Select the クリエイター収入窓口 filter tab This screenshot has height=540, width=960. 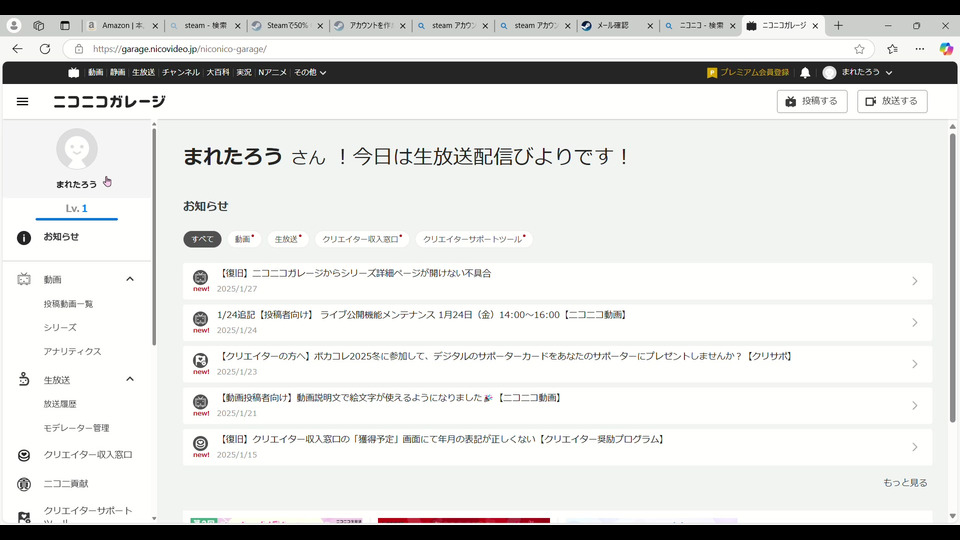point(362,239)
